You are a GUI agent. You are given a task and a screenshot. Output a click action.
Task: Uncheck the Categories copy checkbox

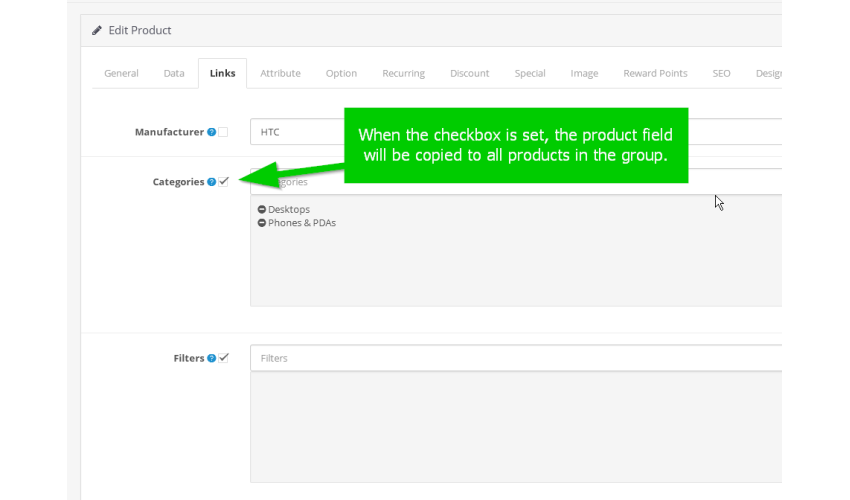pos(223,182)
